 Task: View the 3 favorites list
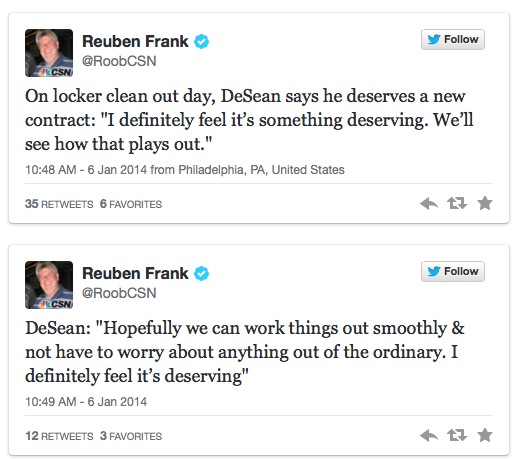[131, 436]
